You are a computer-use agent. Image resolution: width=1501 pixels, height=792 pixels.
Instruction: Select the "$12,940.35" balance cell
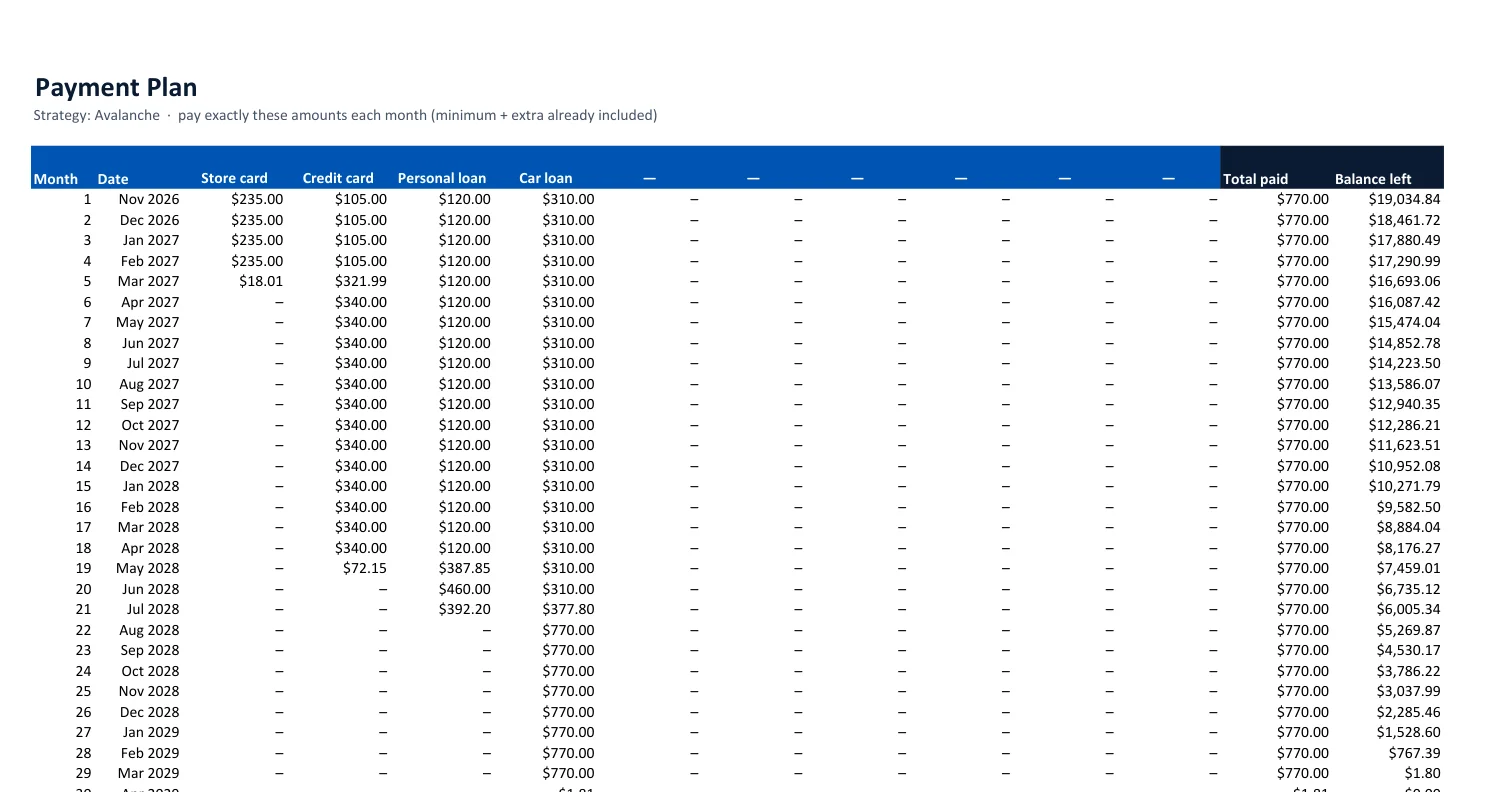point(1405,405)
